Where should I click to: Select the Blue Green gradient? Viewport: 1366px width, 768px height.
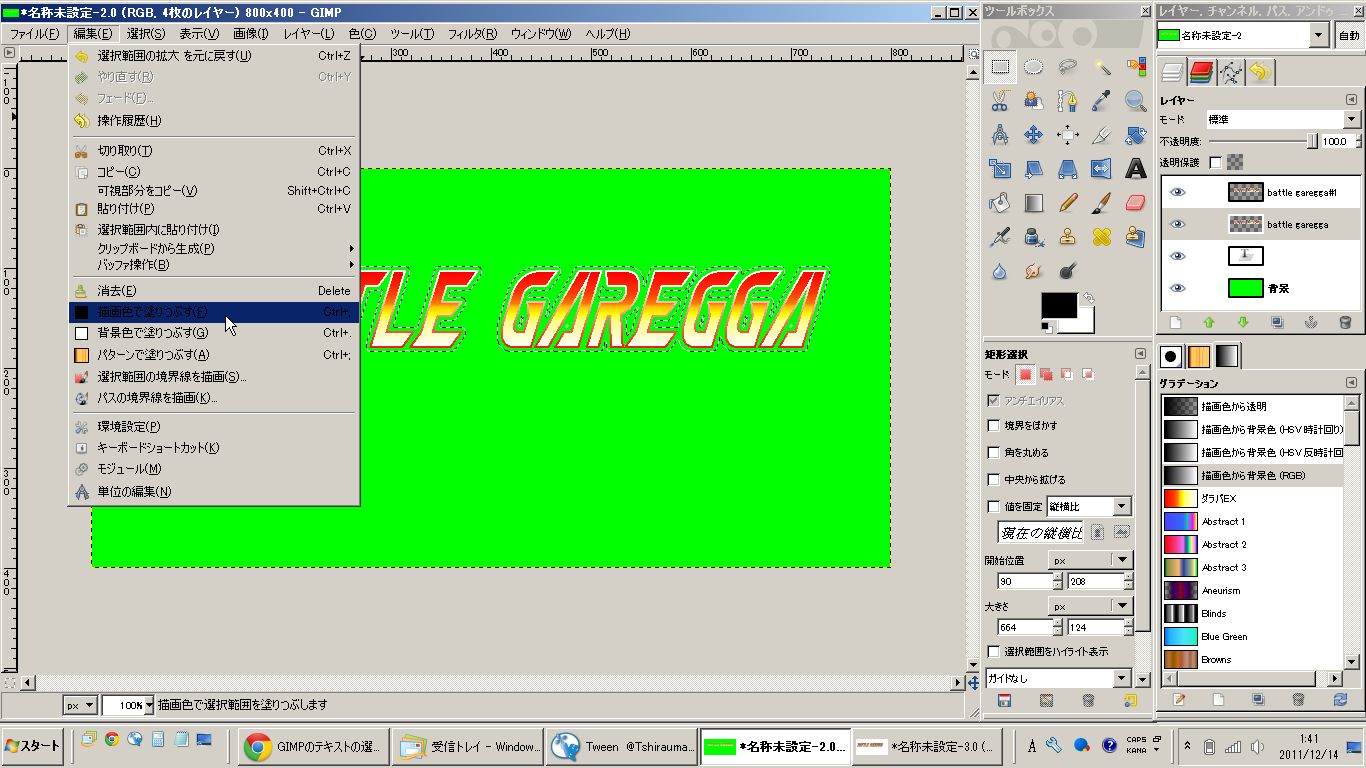point(1252,636)
